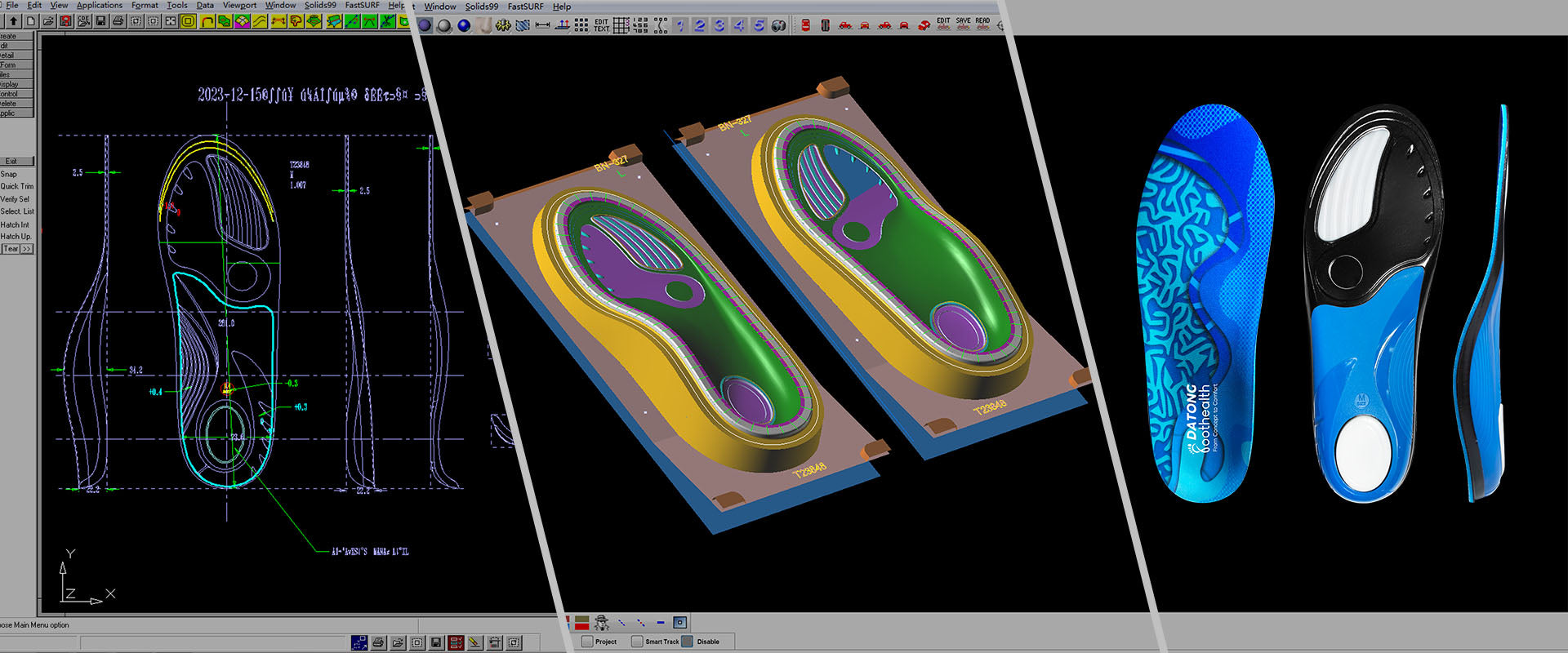The height and width of the screenshot is (653, 1568).
Task: Enable the Project checkbox
Action: tap(587, 642)
